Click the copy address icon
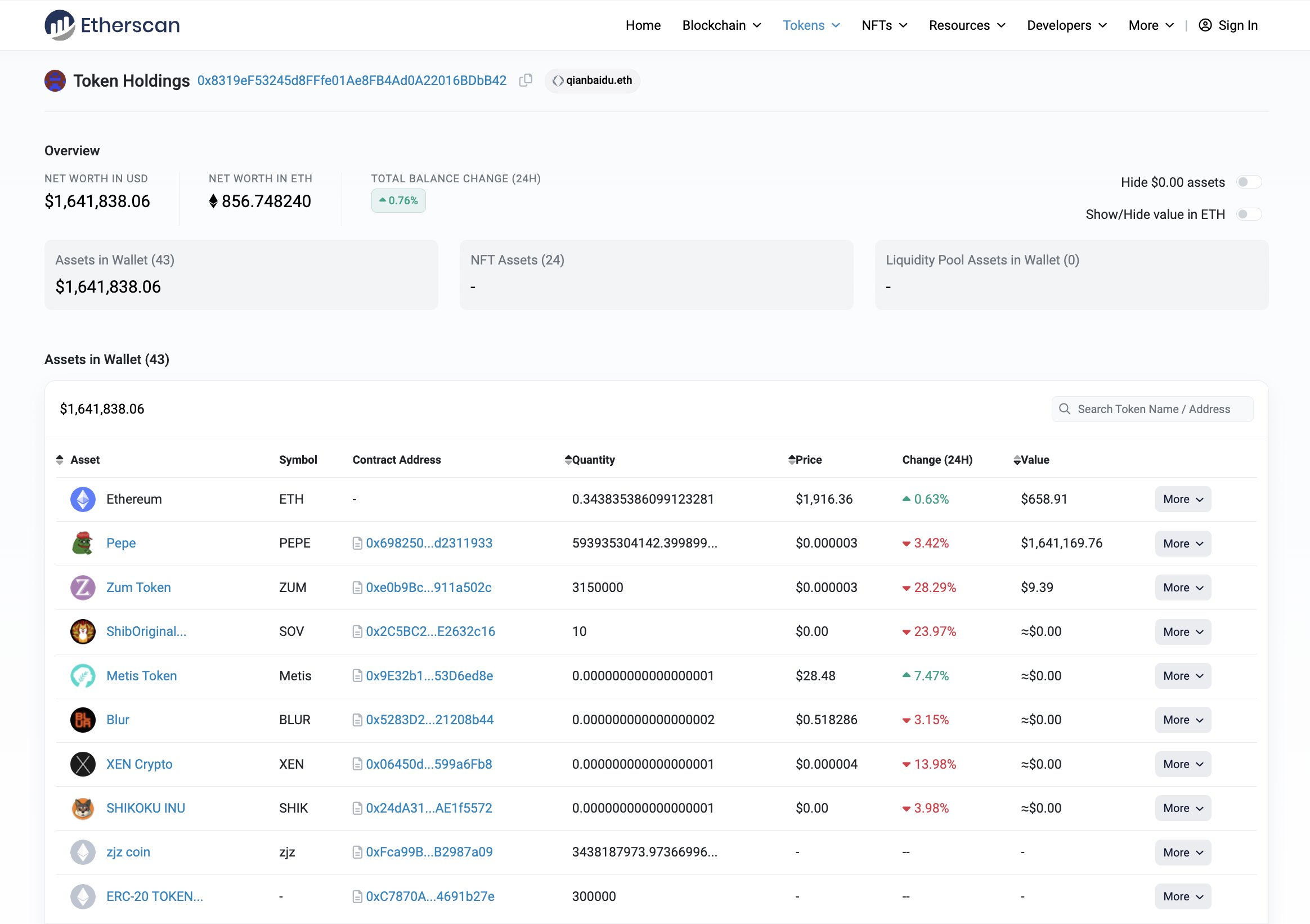1310x924 pixels. point(526,80)
